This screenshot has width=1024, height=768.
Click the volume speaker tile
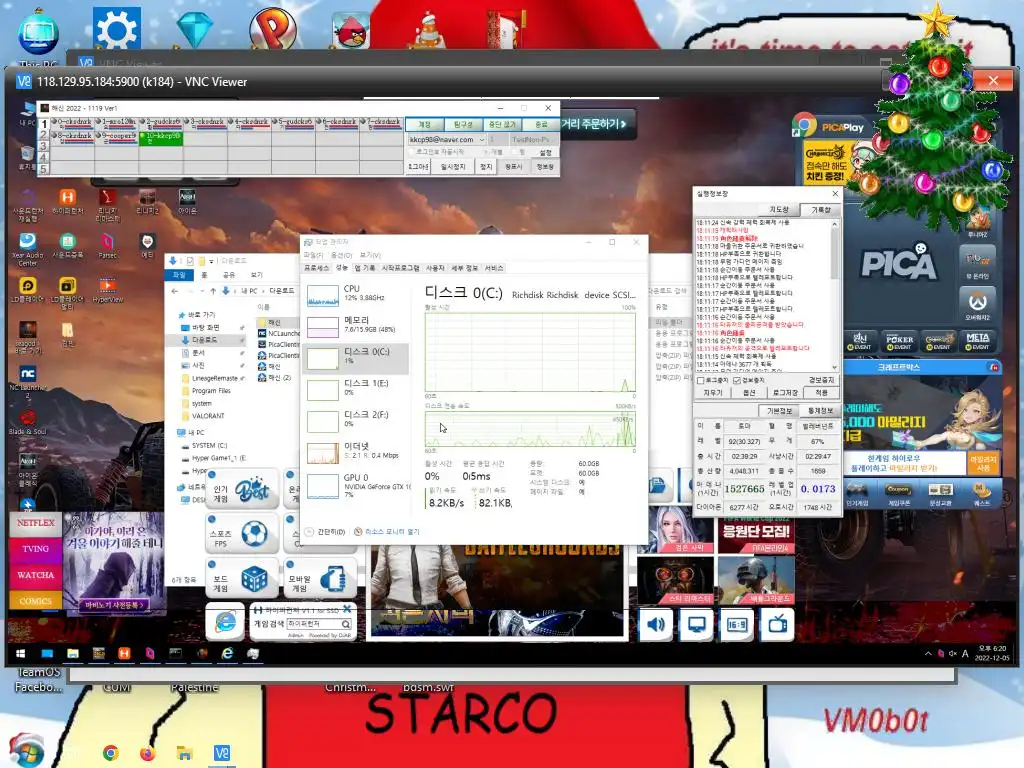[656, 625]
